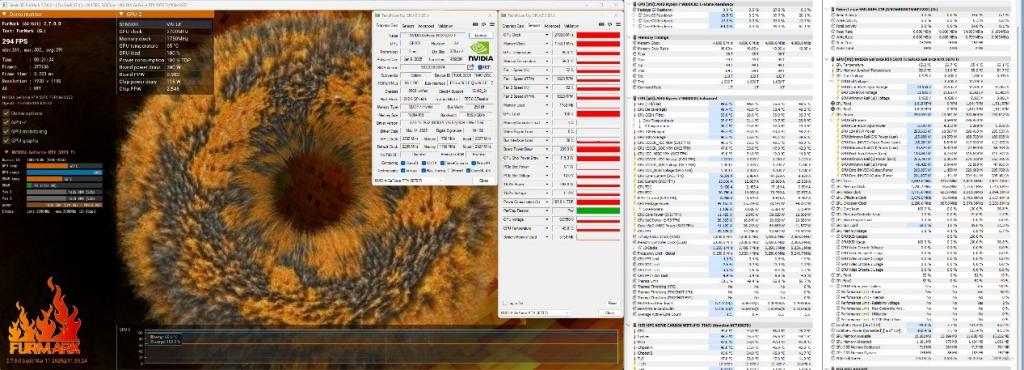Click the refresh icon in the GPU-Z Sensors window

[610, 24]
